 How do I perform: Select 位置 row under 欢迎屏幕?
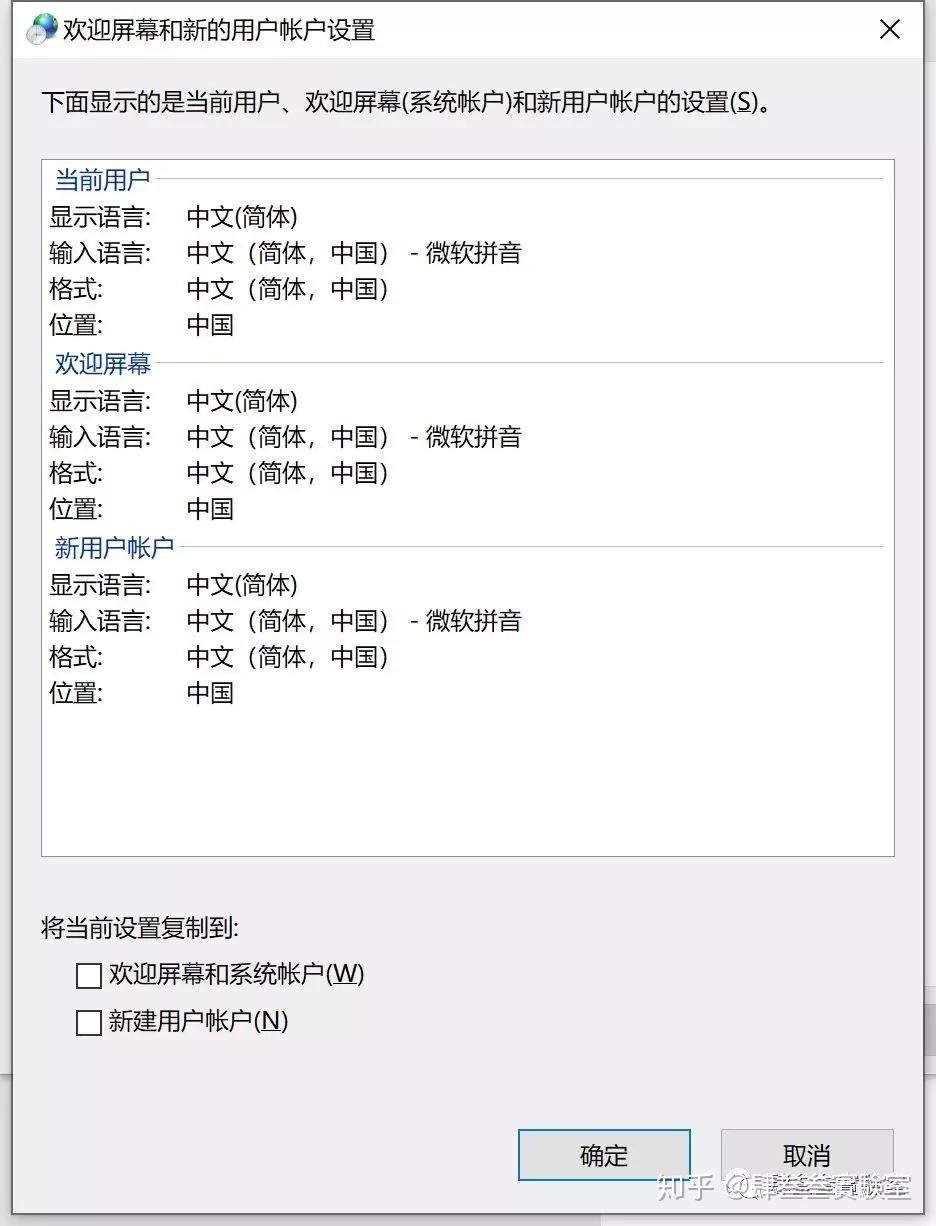click(x=76, y=509)
